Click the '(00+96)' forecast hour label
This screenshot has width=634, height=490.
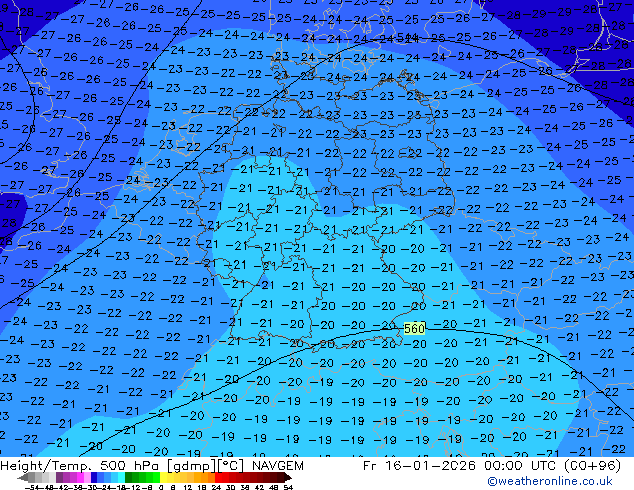(592, 466)
